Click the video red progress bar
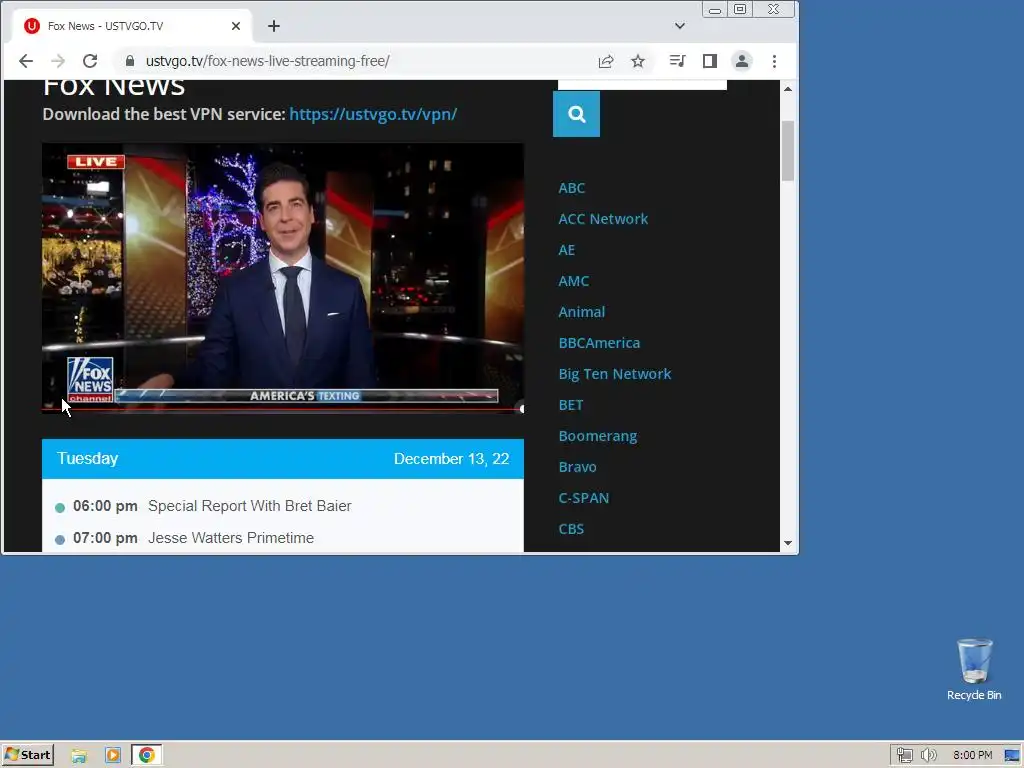The height and width of the screenshot is (768, 1024). click(283, 409)
